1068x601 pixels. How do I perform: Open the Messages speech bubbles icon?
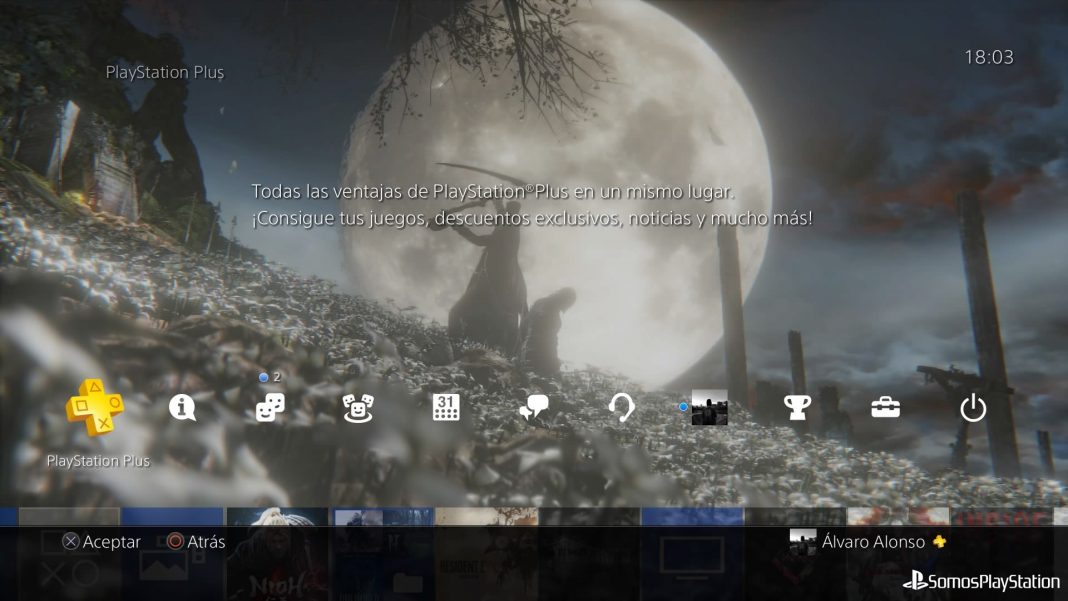pos(534,407)
